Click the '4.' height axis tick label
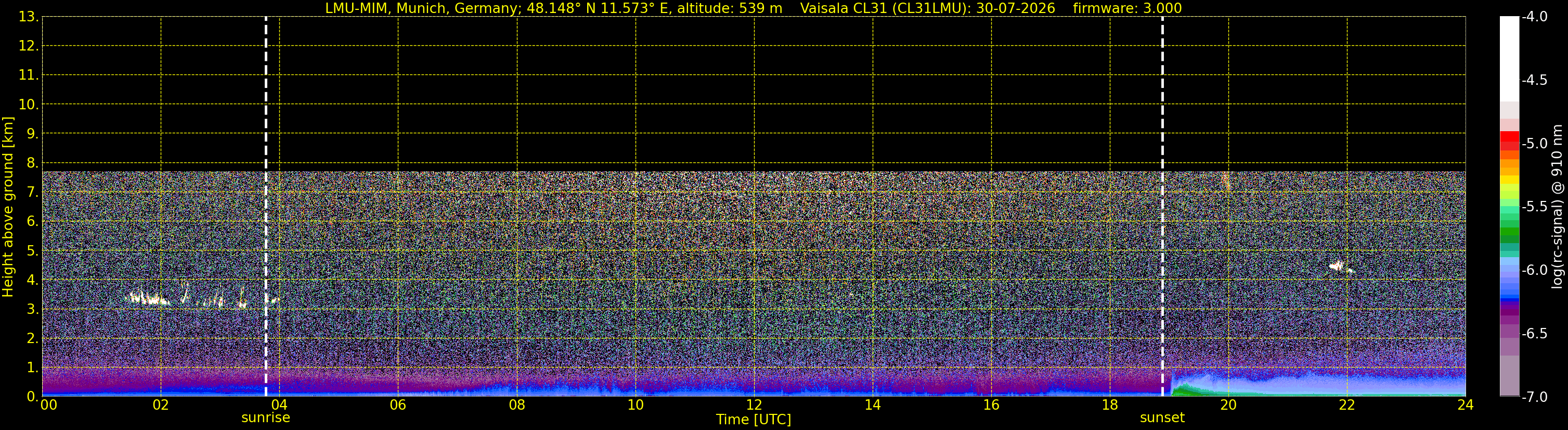This screenshot has height=430, width=1568. click(32, 280)
